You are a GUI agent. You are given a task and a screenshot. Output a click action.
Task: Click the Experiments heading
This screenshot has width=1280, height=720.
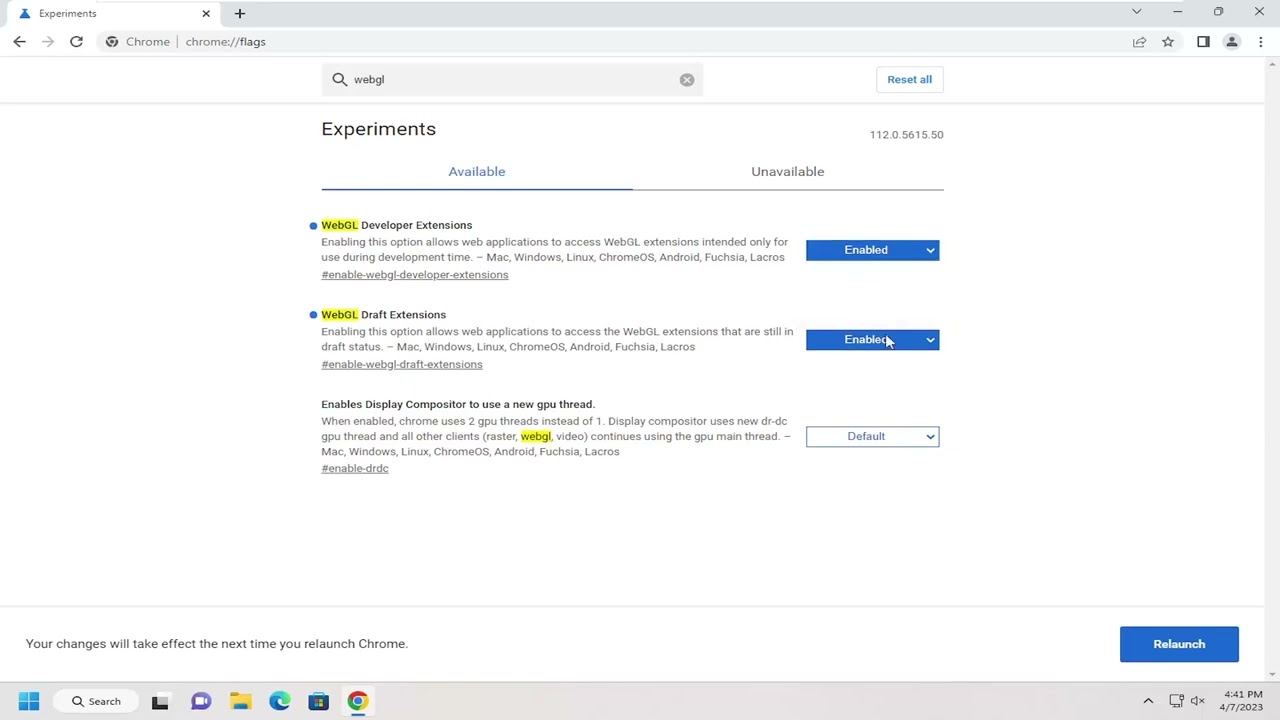coord(378,129)
